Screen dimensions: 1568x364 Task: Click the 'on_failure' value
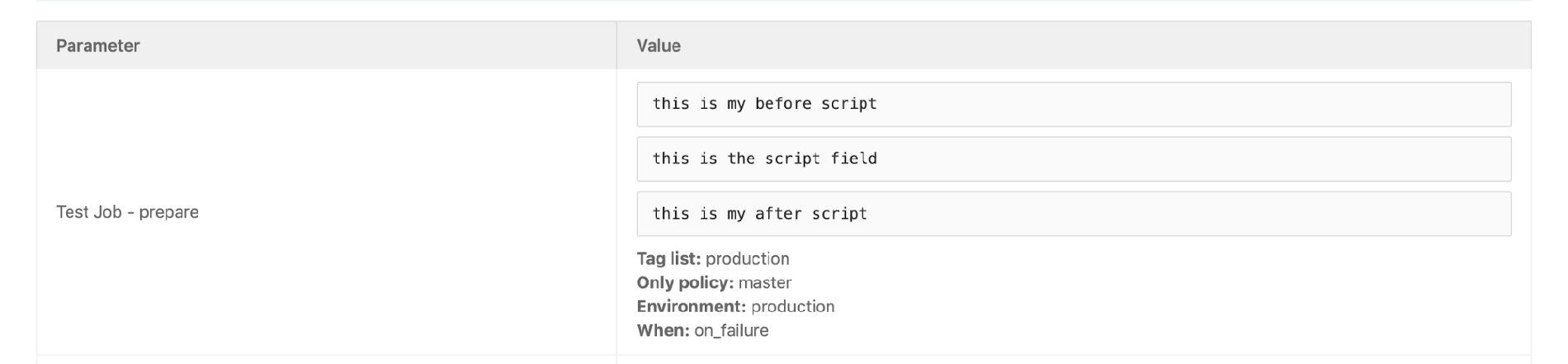[x=731, y=330]
